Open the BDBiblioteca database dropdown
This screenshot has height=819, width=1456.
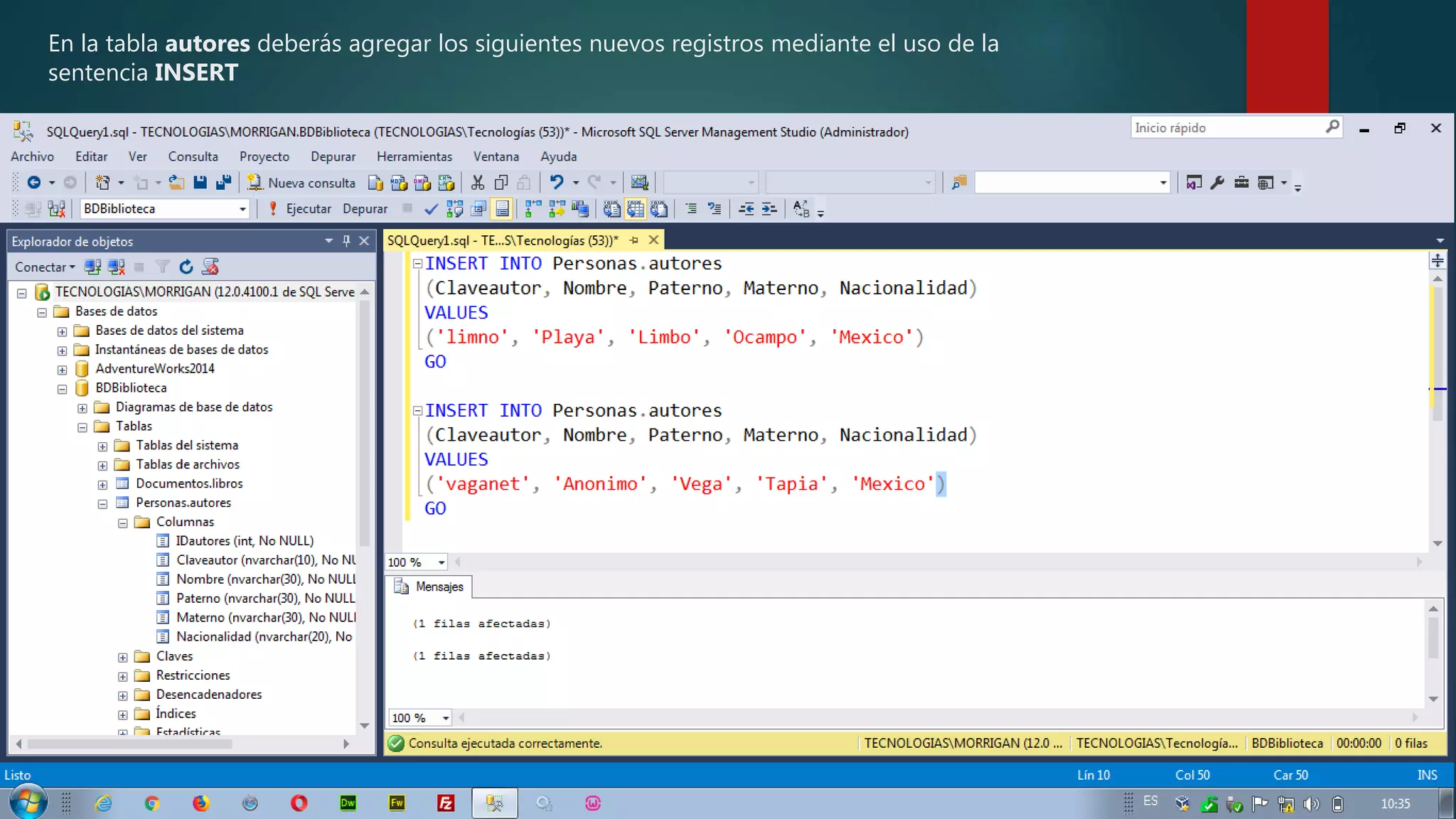click(x=242, y=209)
